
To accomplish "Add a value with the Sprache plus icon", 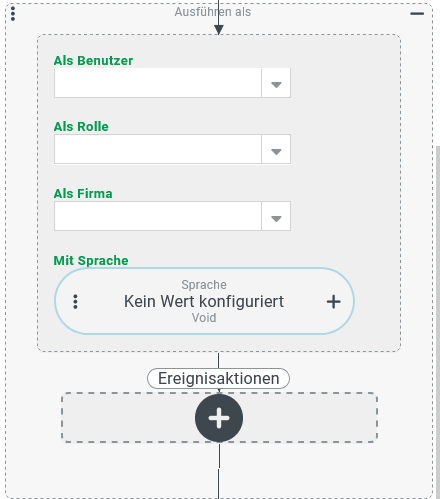I will [333, 302].
